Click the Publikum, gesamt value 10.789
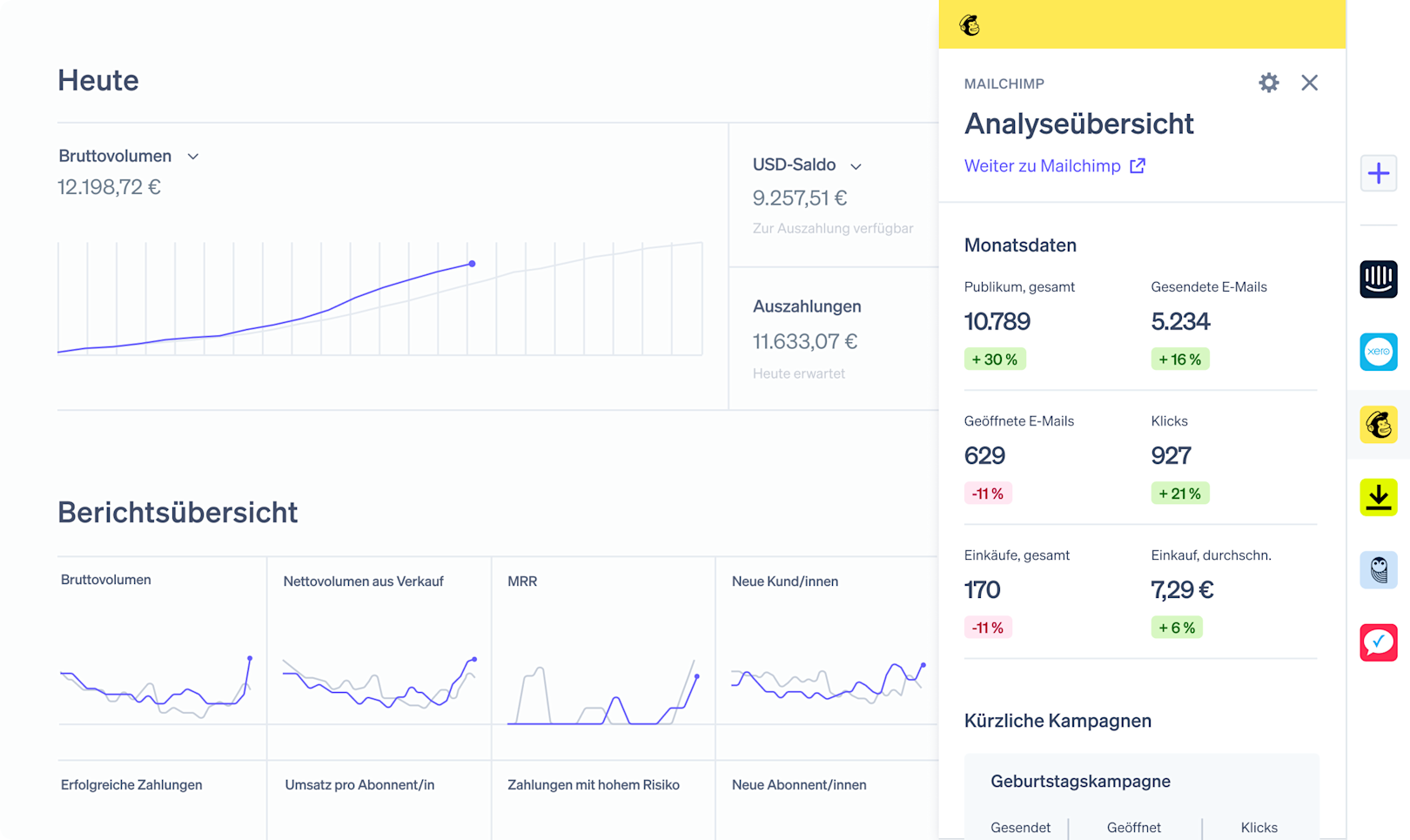 (997, 322)
